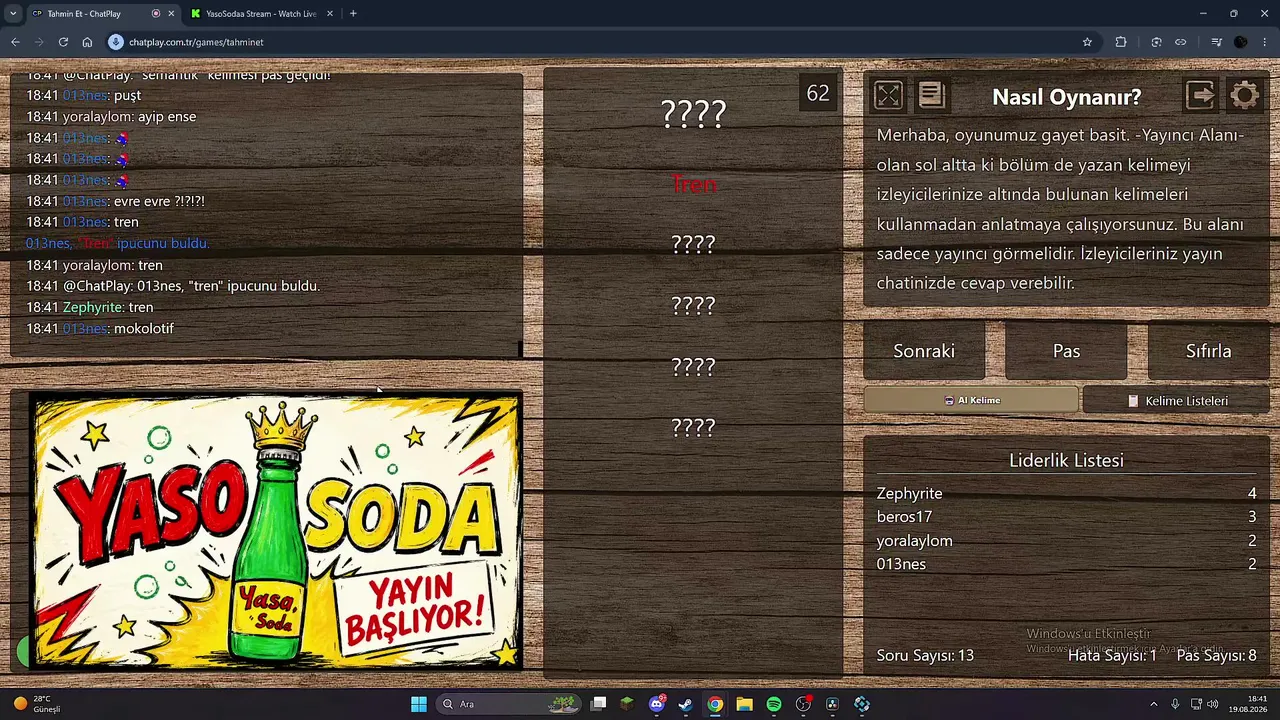The height and width of the screenshot is (720, 1280).
Task: Click the chat message "mokolotif"
Action: point(144,328)
